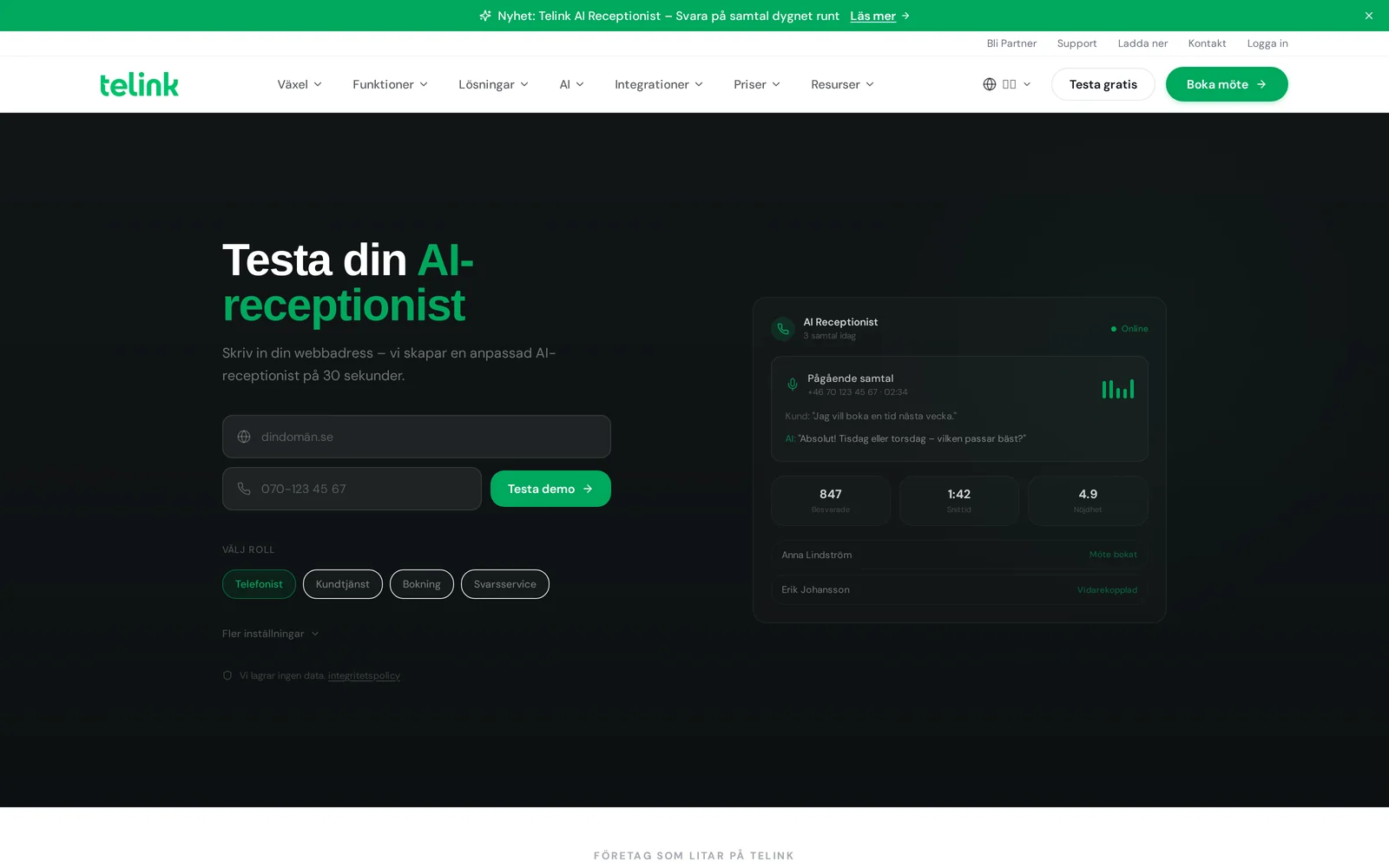1389x868 pixels.
Task: Open the Växel menu
Action: [300, 84]
